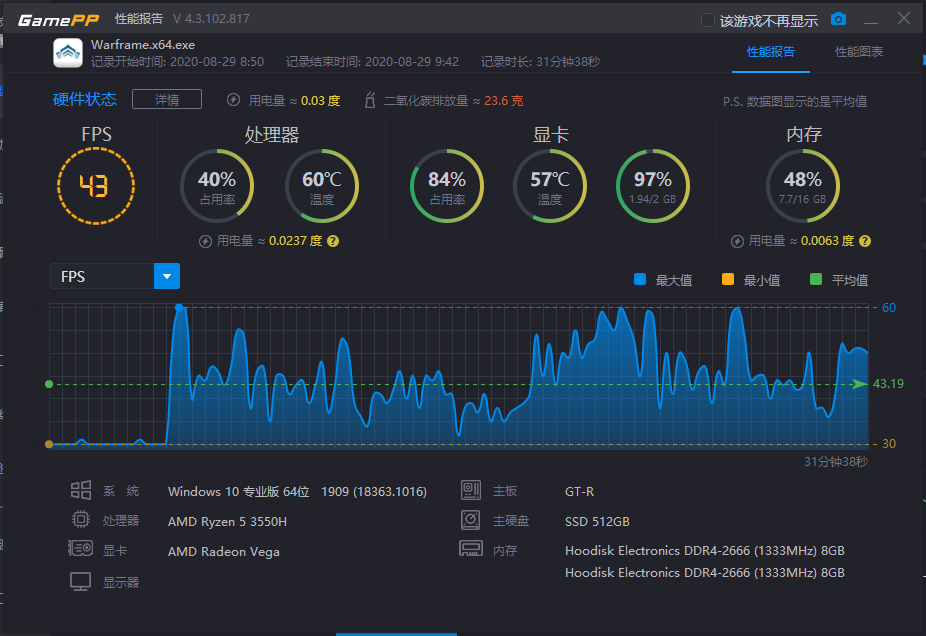The image size is (926, 636).
Task: Click the AMD Ryzen 5 3550H text
Action: coord(227,521)
